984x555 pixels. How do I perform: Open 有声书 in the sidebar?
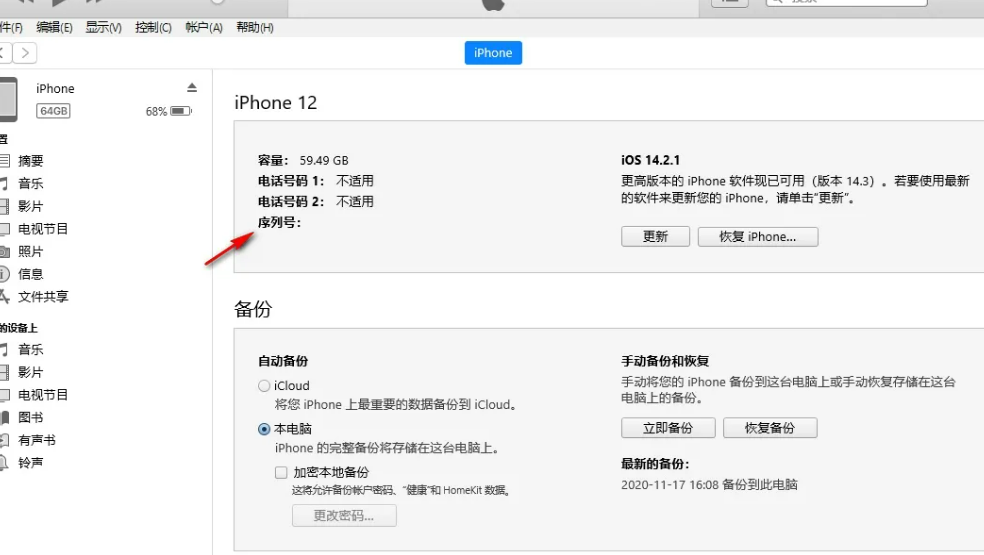pos(36,439)
